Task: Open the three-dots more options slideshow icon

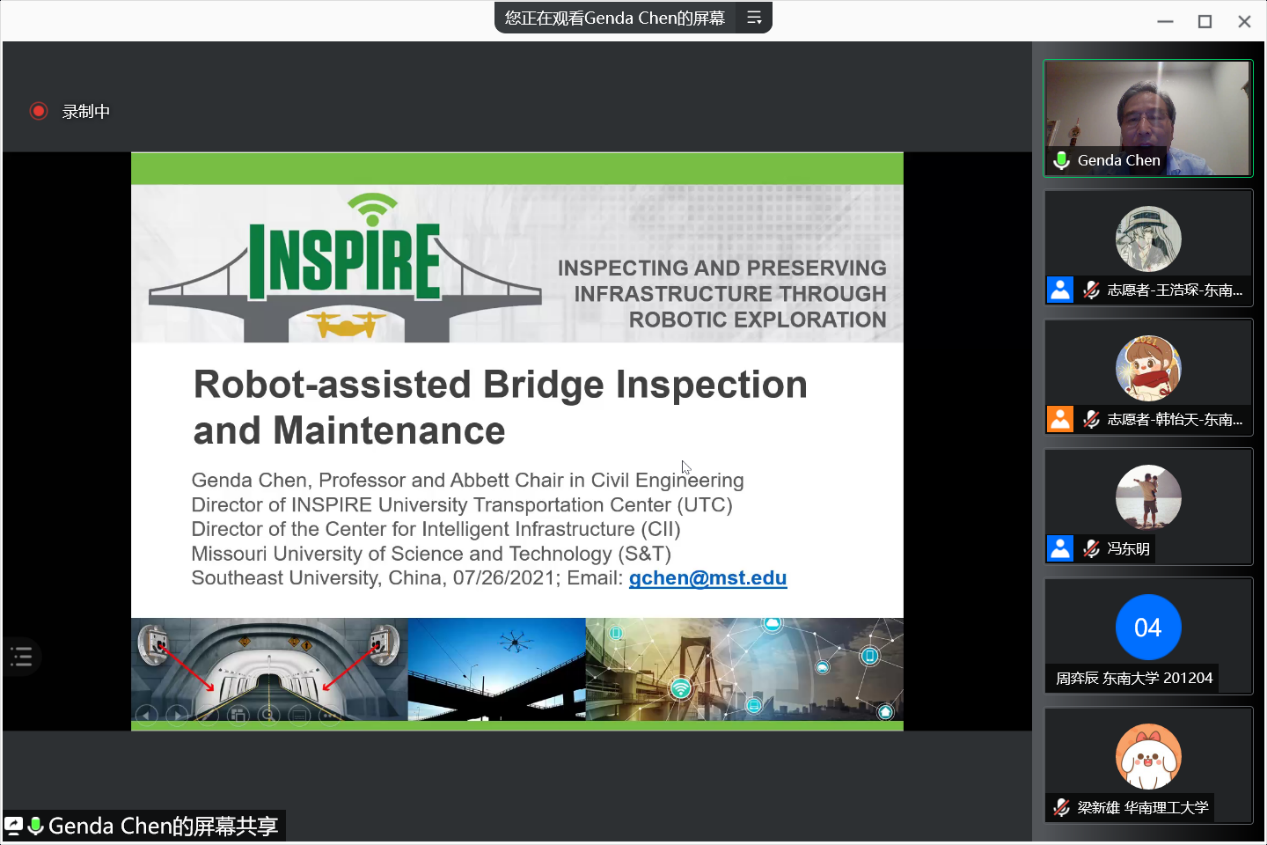Action: 329,714
